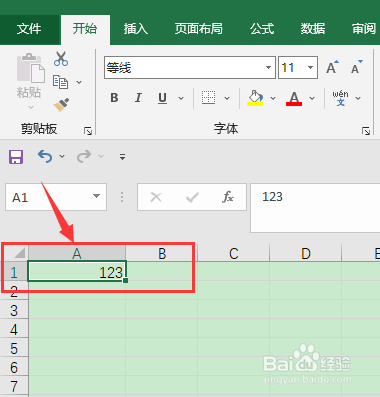This screenshot has height=397, width=380.
Task: Click the wén phonetic guide icon
Action: click(x=340, y=98)
